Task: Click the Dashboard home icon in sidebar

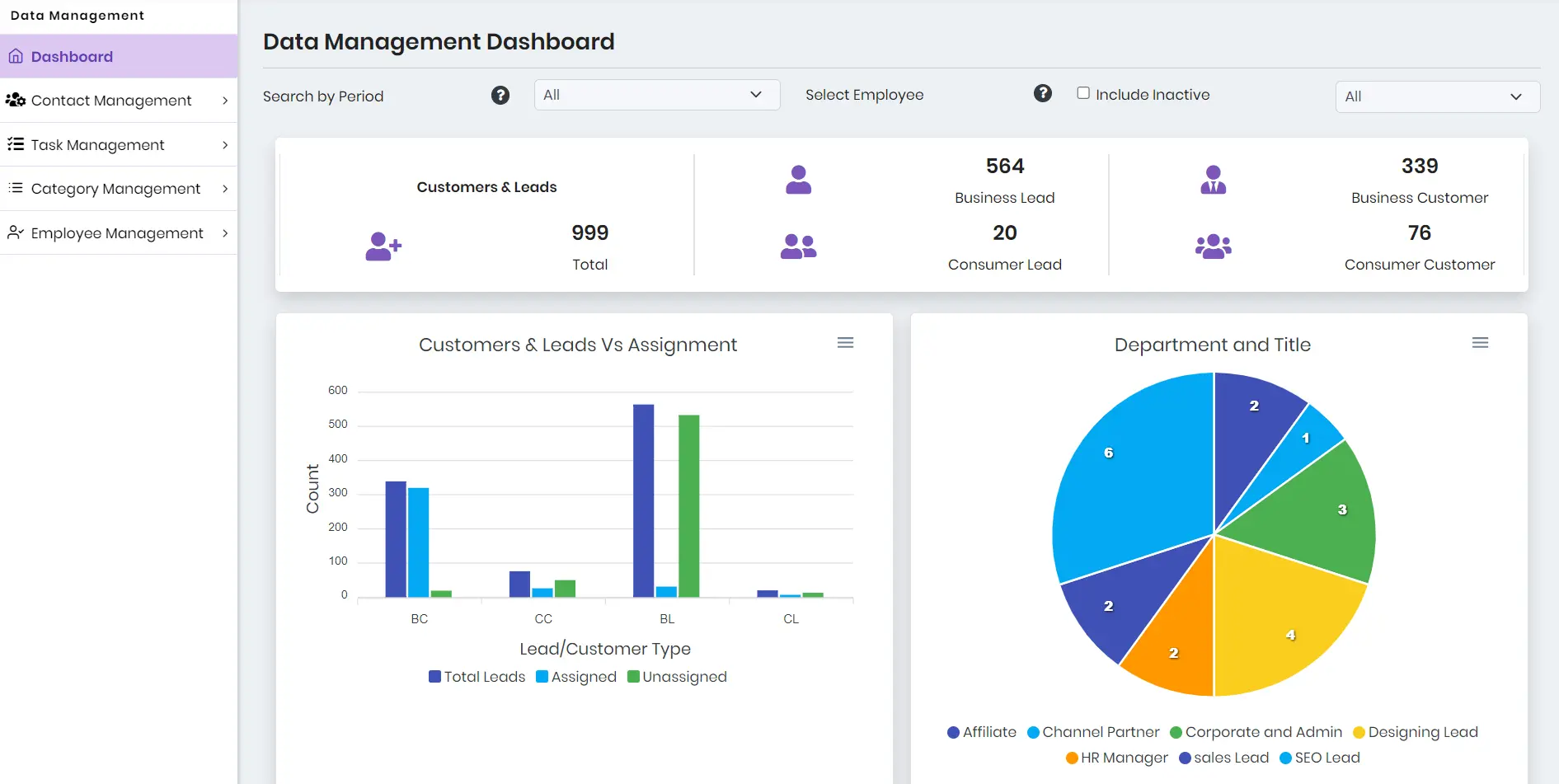Action: (x=16, y=55)
